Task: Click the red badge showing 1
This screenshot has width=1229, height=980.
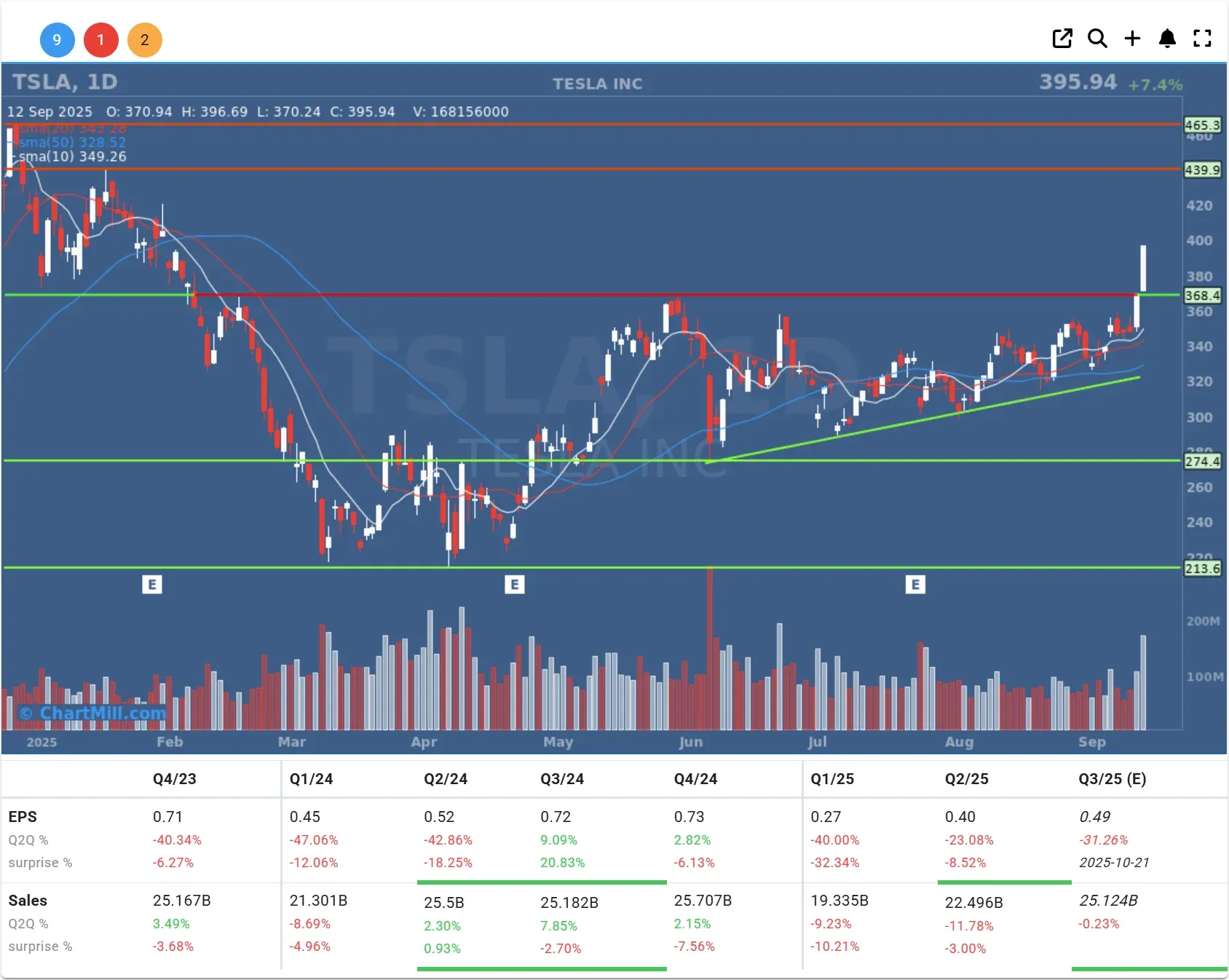Action: coord(100,40)
